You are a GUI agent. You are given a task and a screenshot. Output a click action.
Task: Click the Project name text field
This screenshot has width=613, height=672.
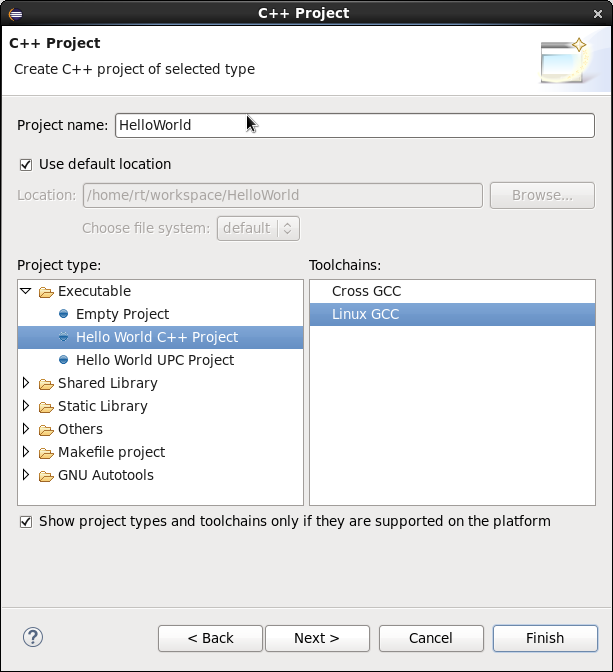click(355, 125)
